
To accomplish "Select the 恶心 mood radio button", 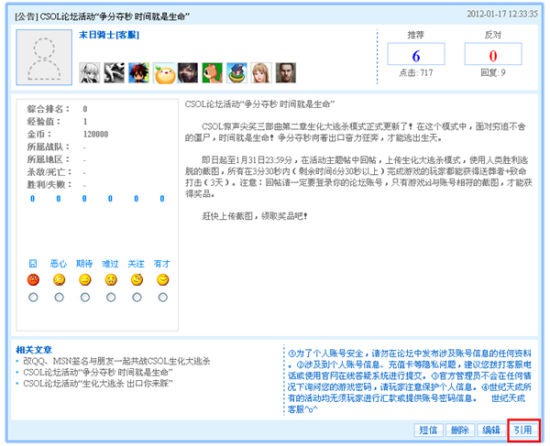I will (59, 297).
